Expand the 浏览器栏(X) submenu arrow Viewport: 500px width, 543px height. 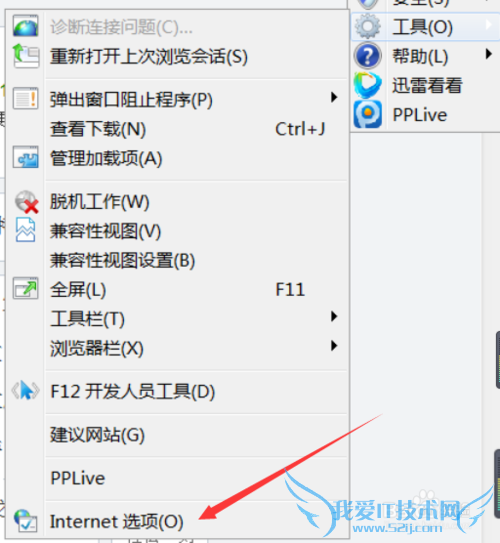point(334,345)
